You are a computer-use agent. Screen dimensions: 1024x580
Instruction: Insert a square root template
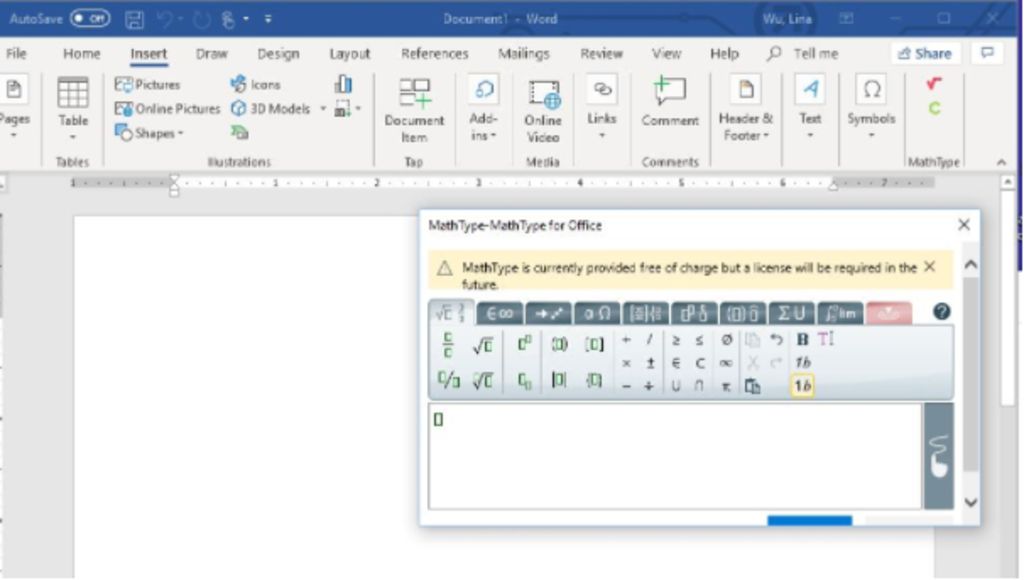pos(483,345)
